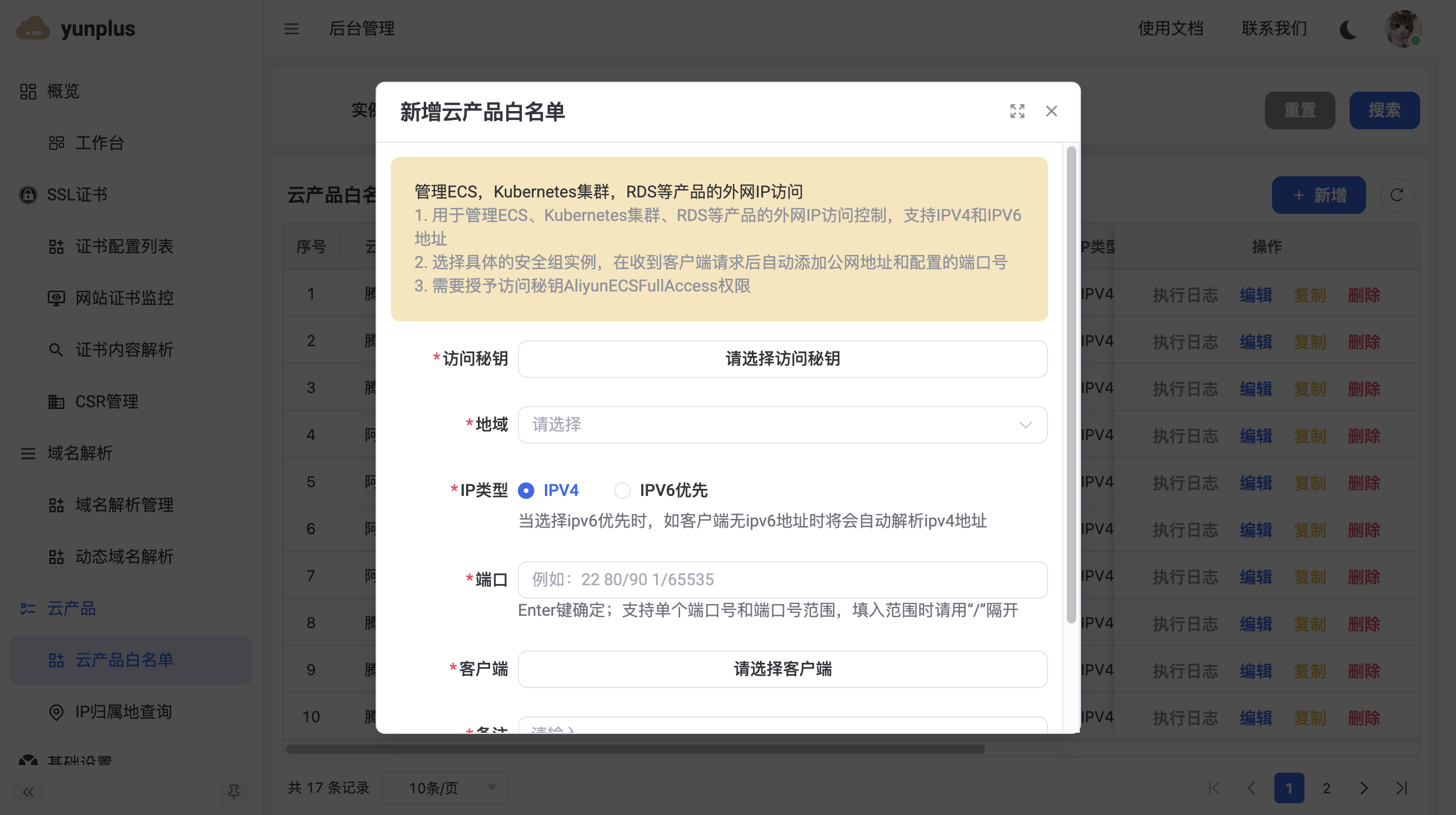Click 复制 in row 3
This screenshot has width=1456, height=815.
(1310, 388)
